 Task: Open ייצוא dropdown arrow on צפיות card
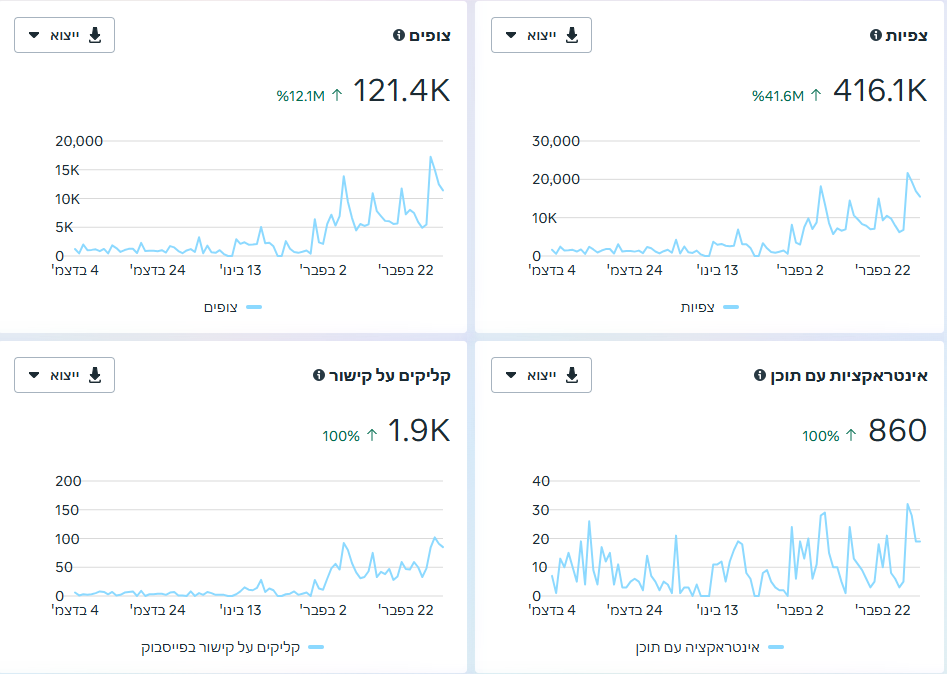[x=511, y=35]
